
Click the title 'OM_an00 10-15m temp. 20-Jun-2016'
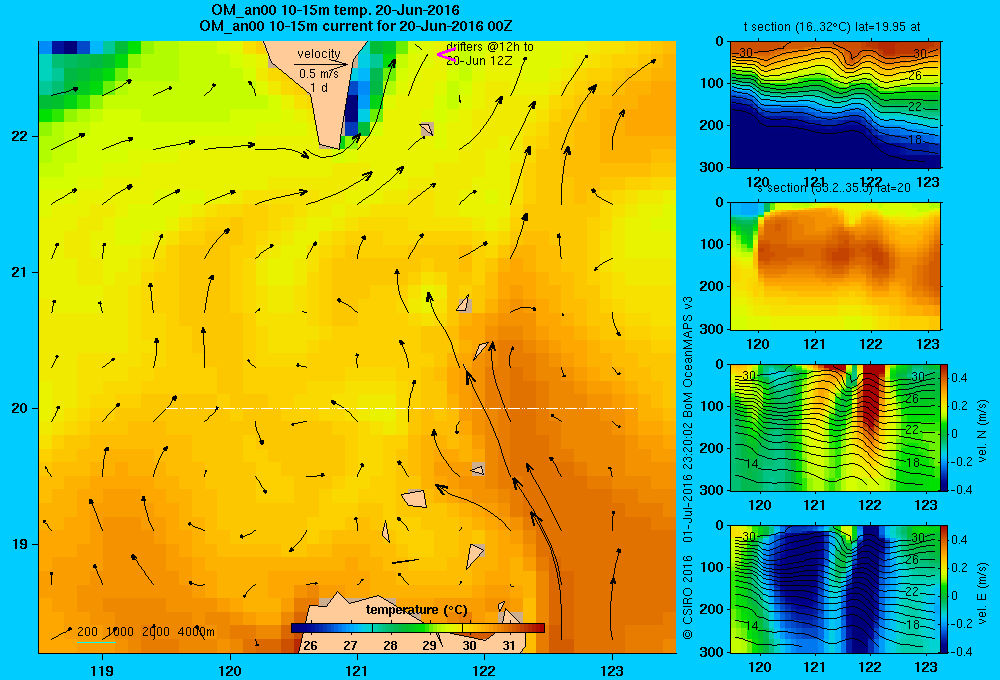click(x=335, y=10)
